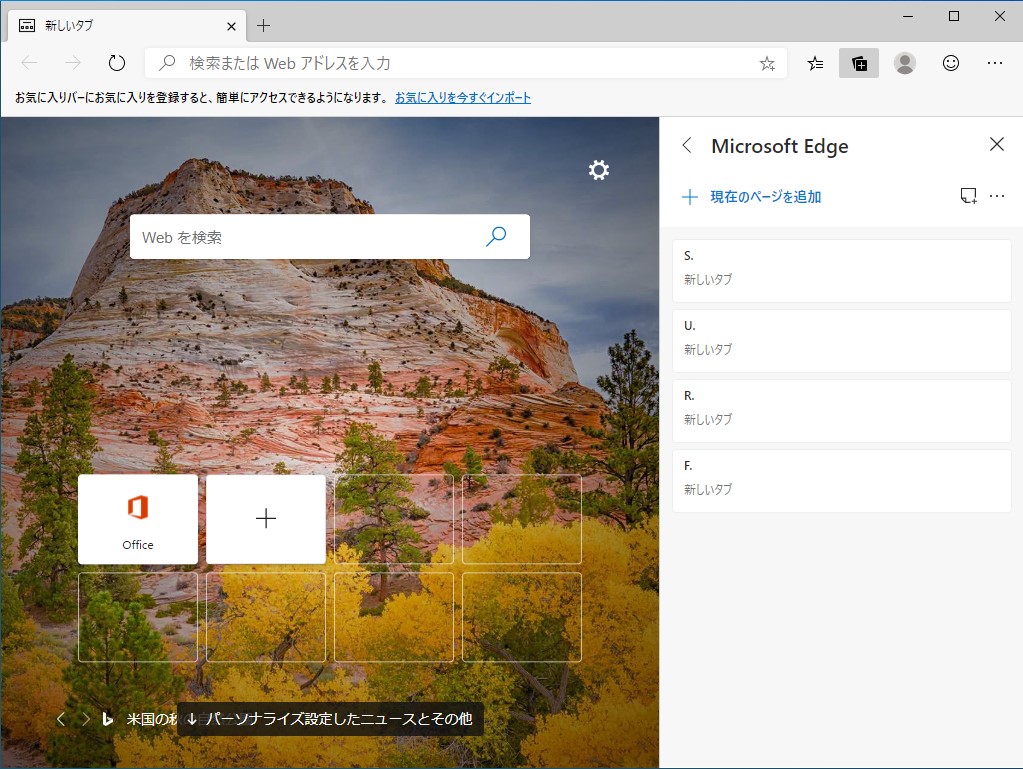Click inside the Web を検索 search box

(300, 237)
